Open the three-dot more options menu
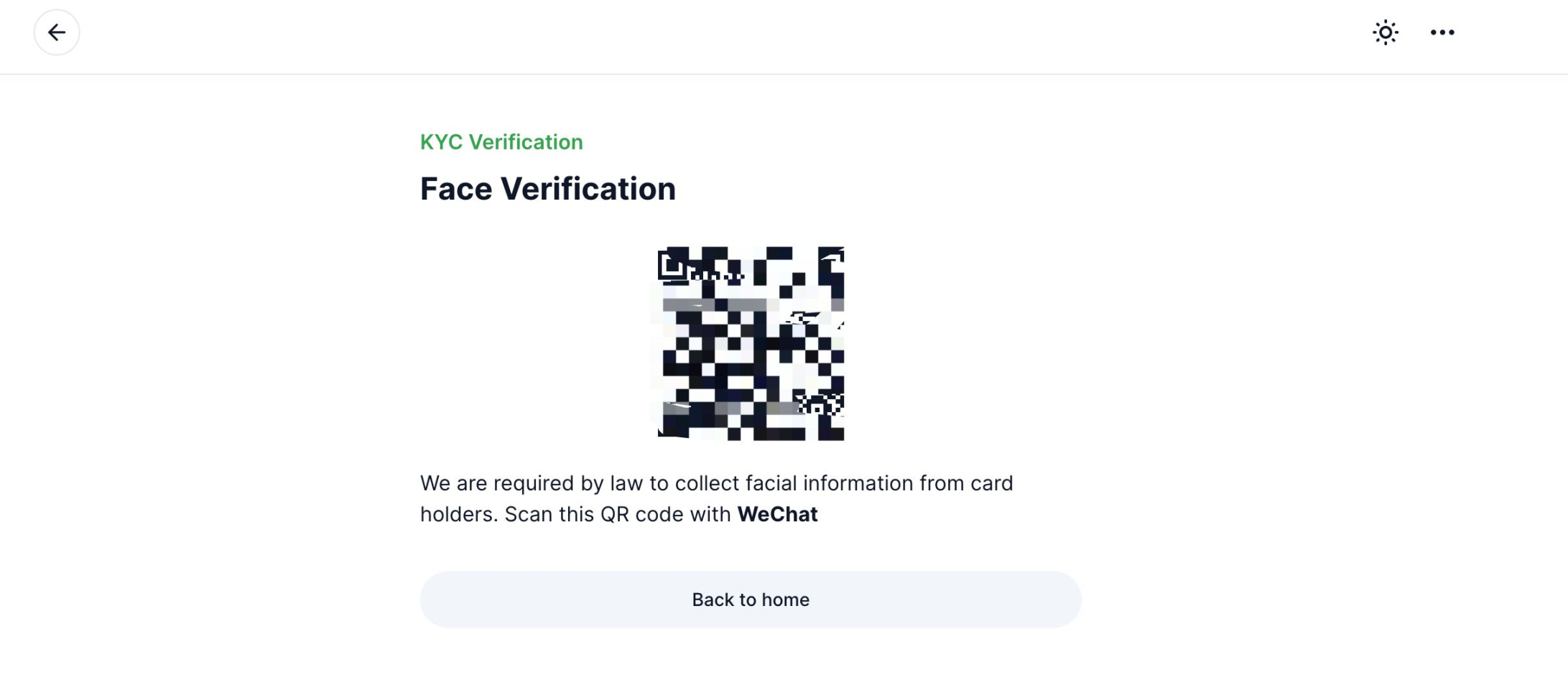Viewport: 1568px width, 690px height. point(1442,32)
